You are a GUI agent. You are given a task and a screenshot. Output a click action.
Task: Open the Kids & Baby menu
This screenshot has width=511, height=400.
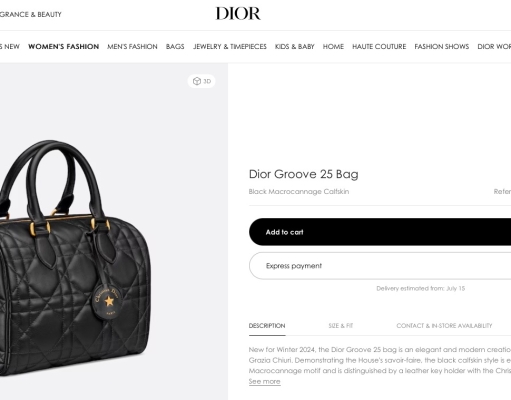tap(295, 47)
